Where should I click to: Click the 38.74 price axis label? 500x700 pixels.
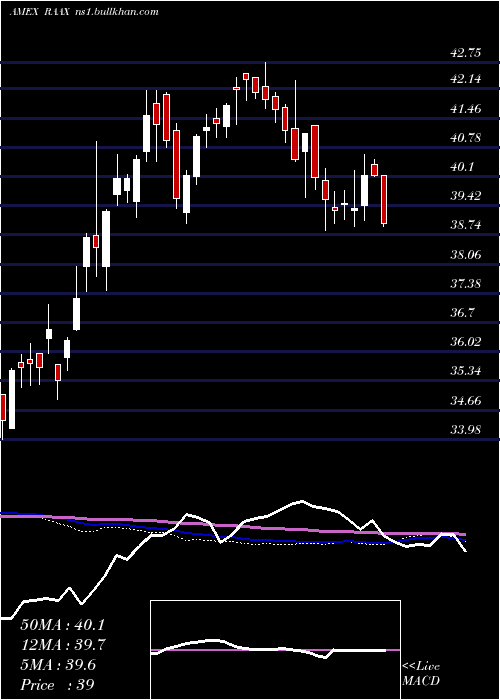pos(466,225)
